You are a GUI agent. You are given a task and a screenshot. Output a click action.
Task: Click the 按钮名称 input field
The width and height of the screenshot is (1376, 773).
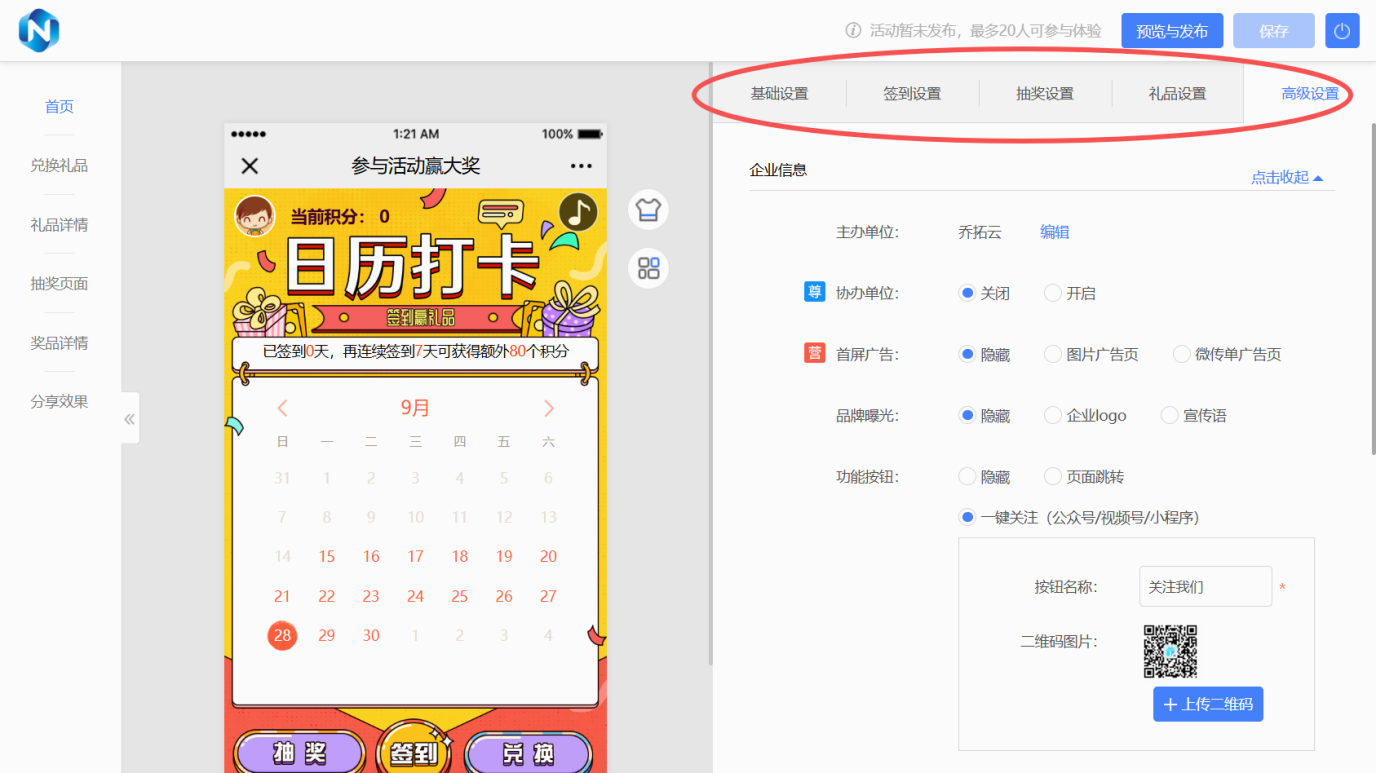1205,587
